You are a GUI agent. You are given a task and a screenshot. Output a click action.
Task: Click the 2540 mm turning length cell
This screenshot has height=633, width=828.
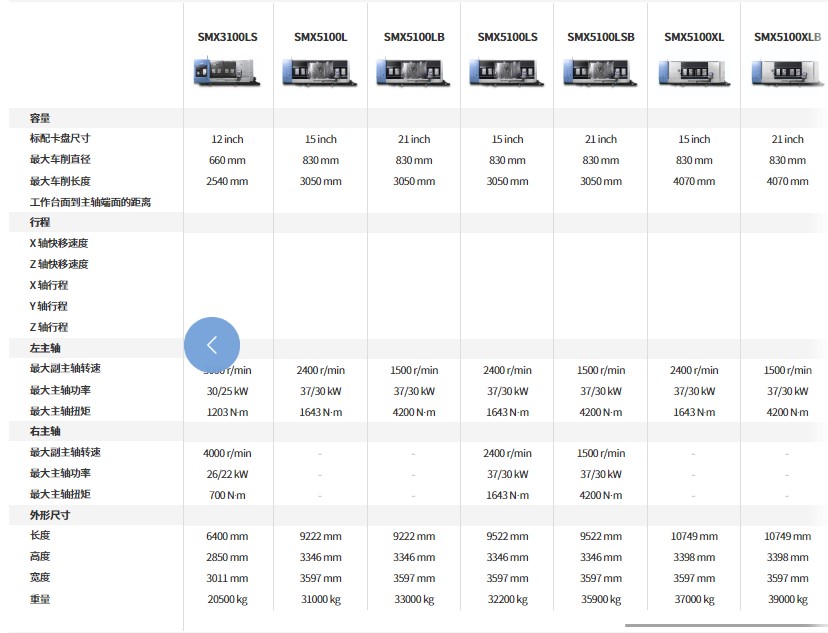(227, 181)
